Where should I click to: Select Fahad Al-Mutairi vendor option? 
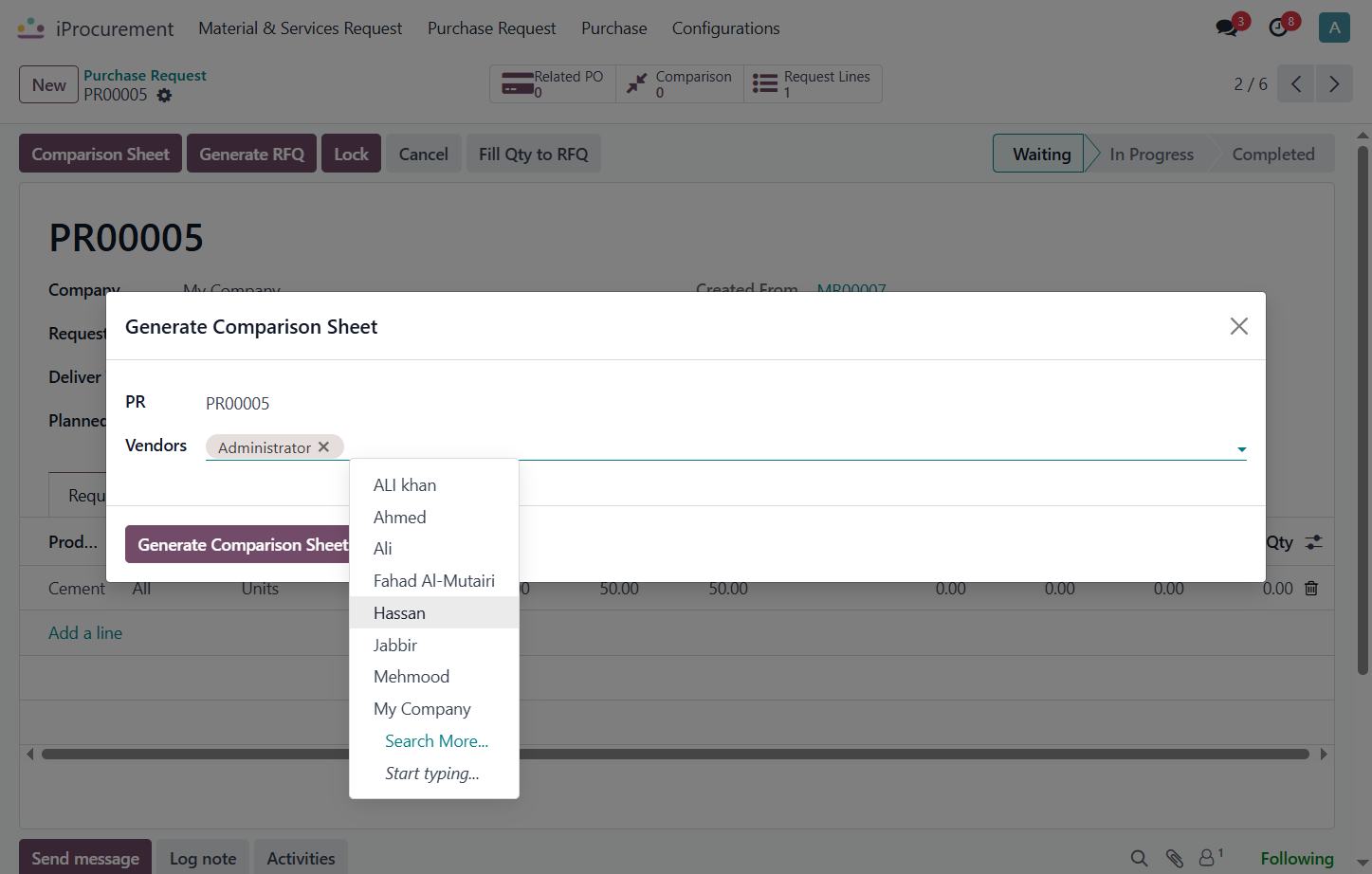[434, 581]
